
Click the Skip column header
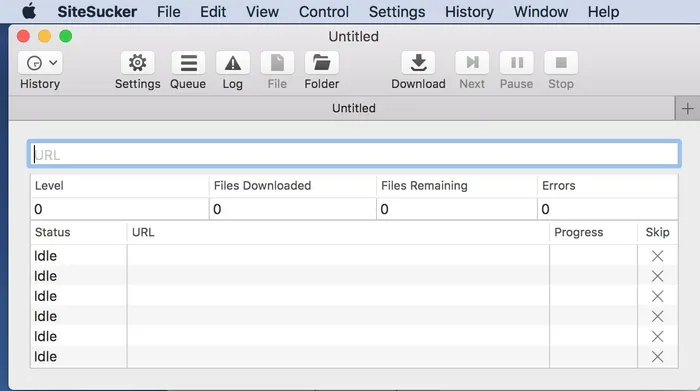coord(657,232)
